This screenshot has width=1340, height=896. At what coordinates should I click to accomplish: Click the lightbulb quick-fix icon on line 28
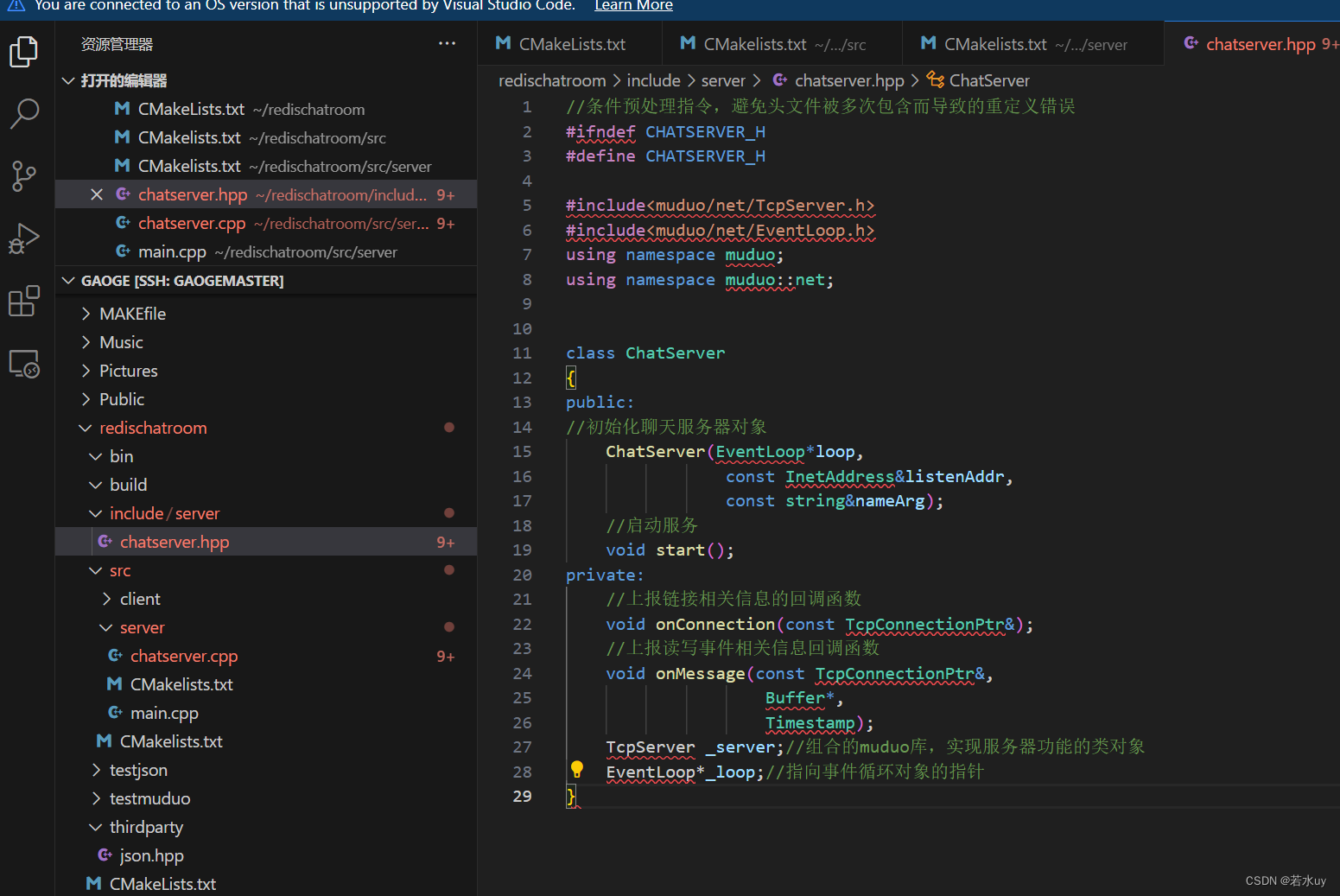(577, 769)
